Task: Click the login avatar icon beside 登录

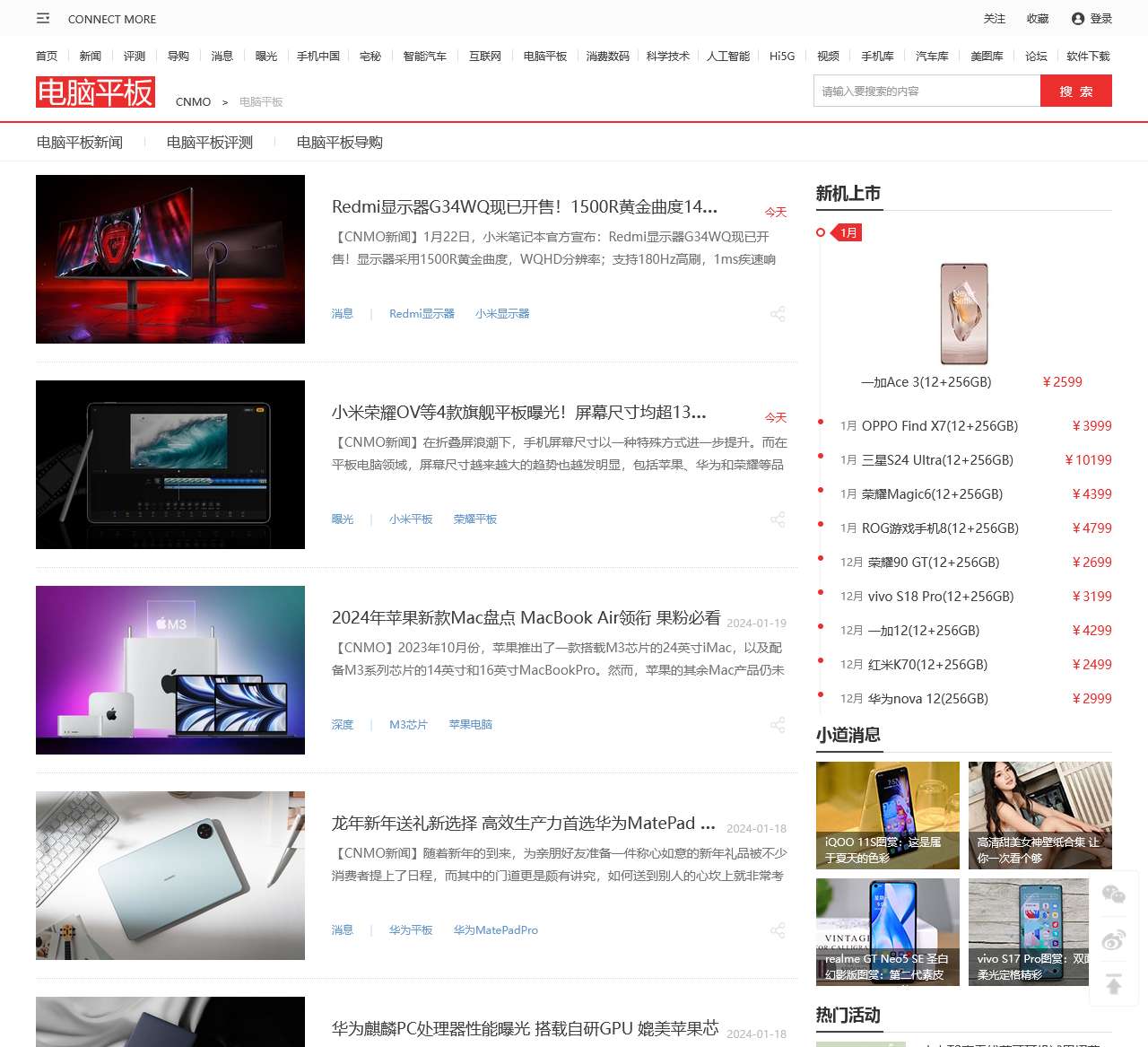Action: pyautogui.click(x=1075, y=18)
